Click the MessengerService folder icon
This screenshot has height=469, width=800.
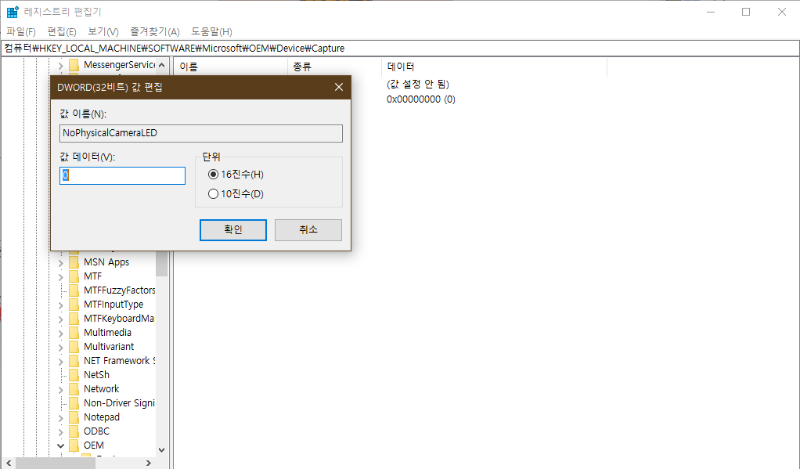(74, 65)
